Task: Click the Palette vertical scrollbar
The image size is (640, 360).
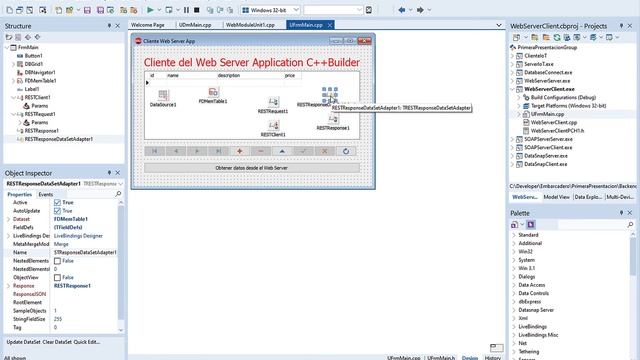Action: pyautogui.click(x=633, y=257)
